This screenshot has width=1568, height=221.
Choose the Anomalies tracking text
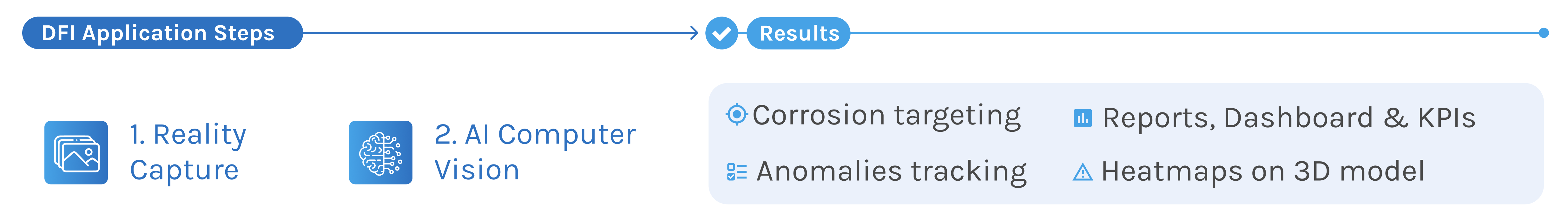[x=891, y=172]
